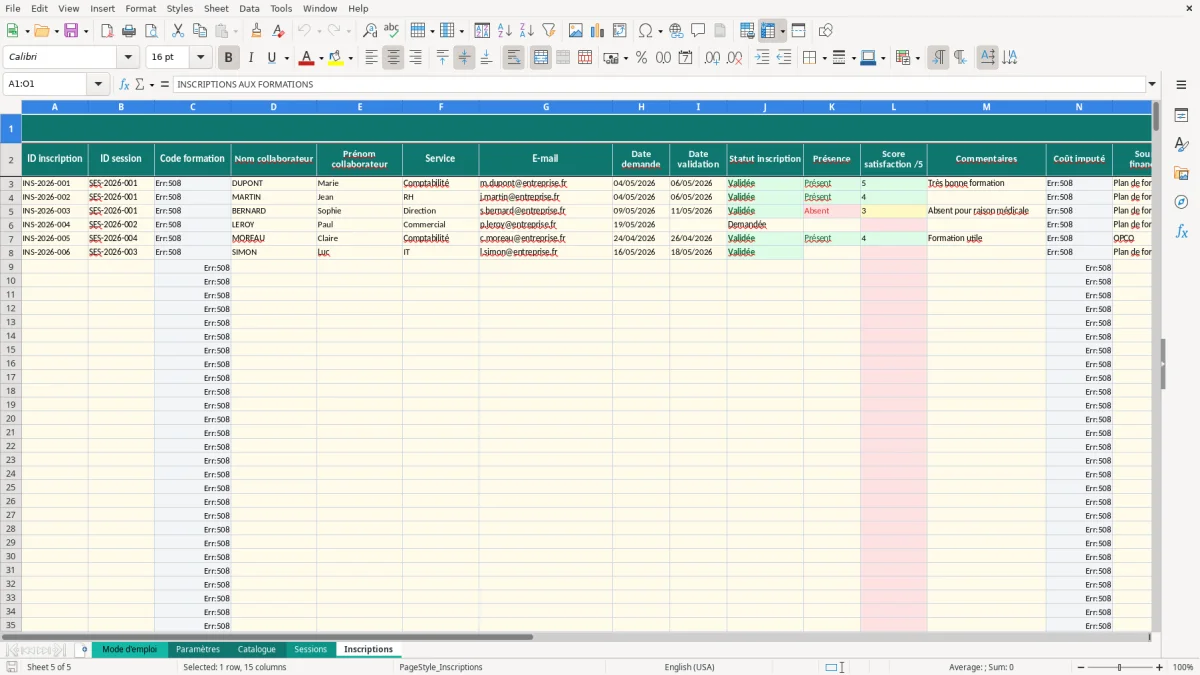This screenshot has width=1200, height=675.
Task: Open the Function Wizard icon beside the Name Box
Action: pyautogui.click(x=124, y=84)
